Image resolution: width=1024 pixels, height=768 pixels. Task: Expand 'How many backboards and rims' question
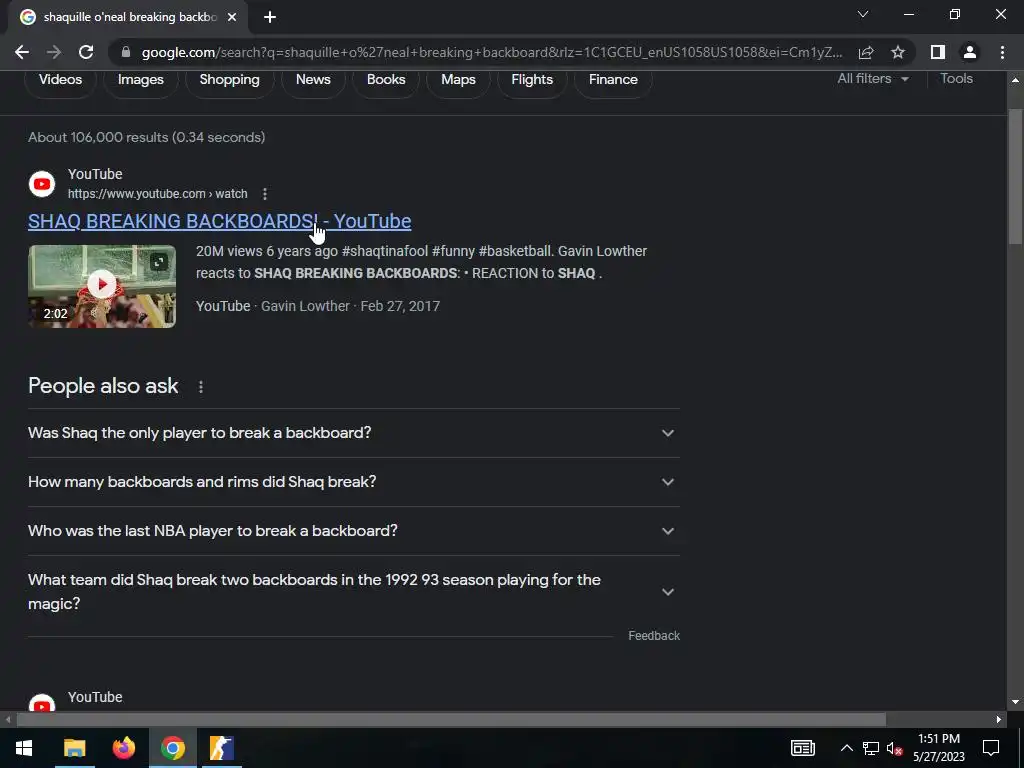coord(353,482)
